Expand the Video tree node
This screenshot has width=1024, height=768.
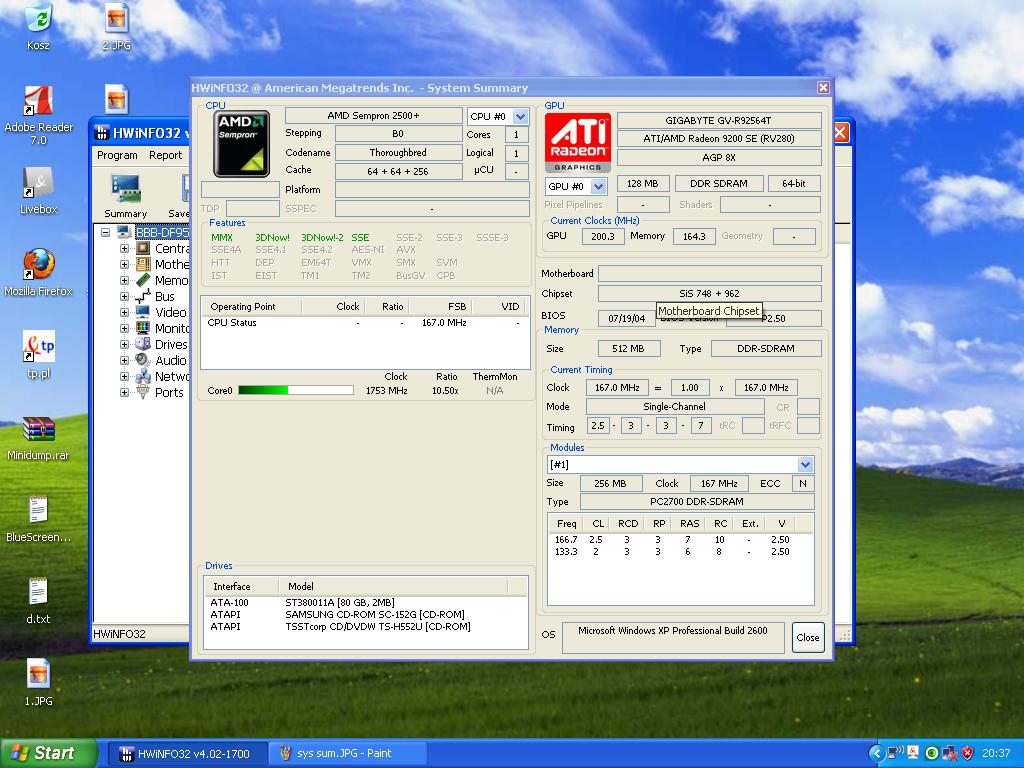(124, 312)
